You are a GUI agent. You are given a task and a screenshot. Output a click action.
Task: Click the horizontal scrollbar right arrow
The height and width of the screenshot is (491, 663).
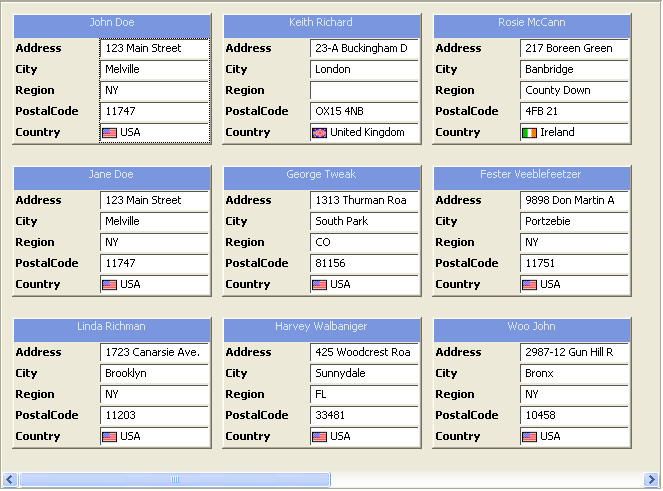(652, 480)
